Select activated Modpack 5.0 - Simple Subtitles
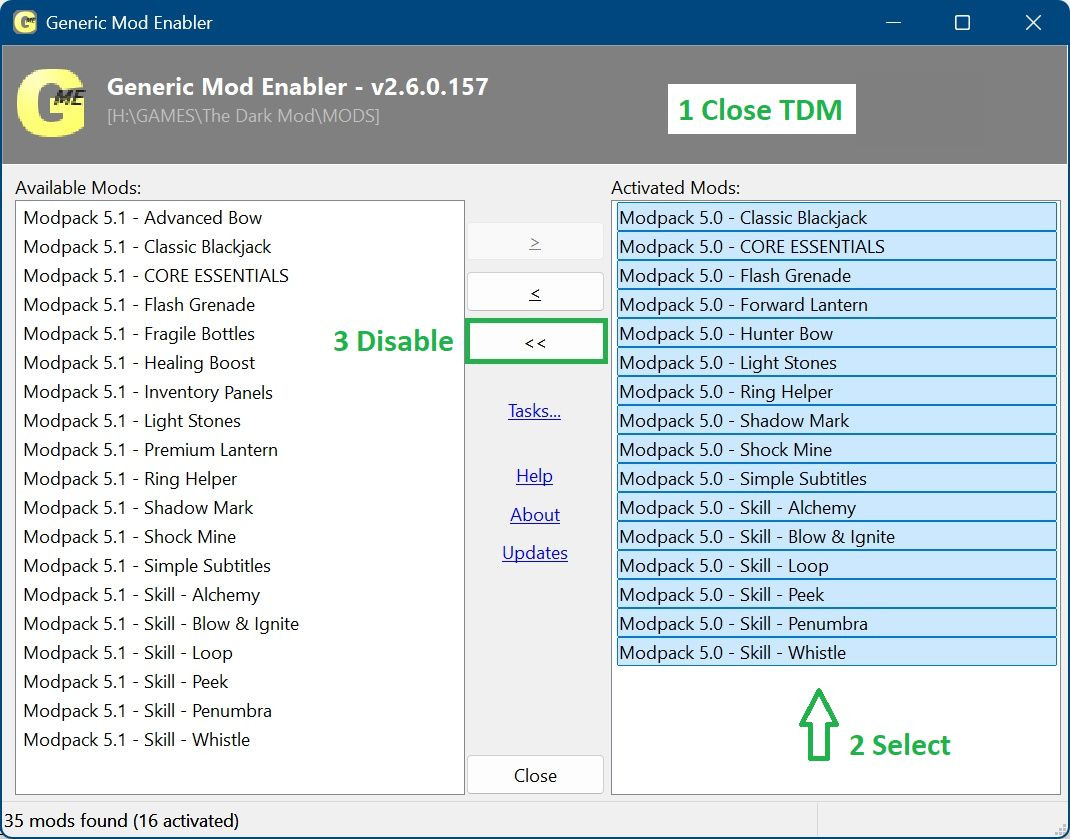Screen dimensions: 1070x839 click(837, 479)
